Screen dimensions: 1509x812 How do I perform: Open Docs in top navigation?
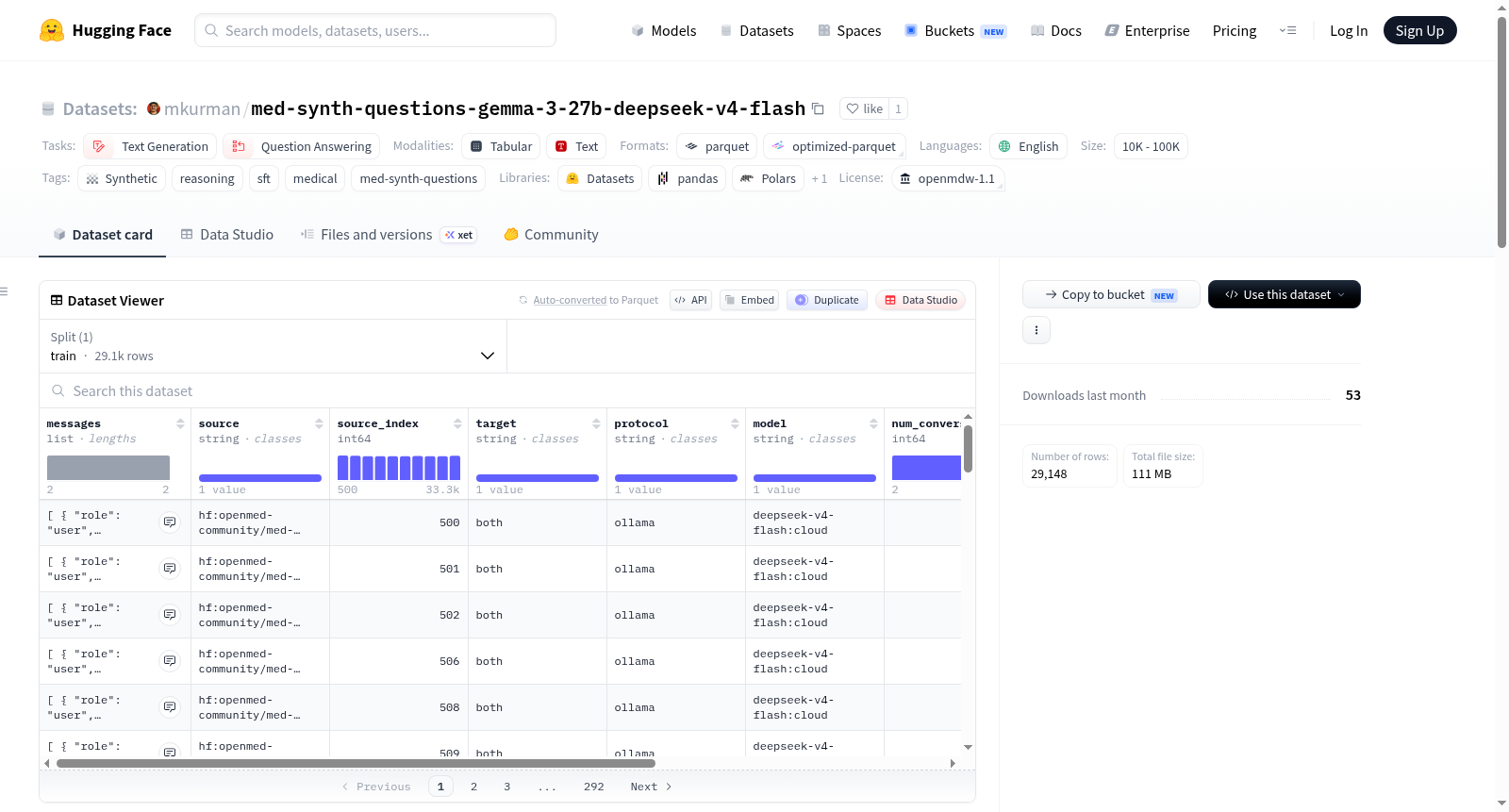pos(1055,30)
